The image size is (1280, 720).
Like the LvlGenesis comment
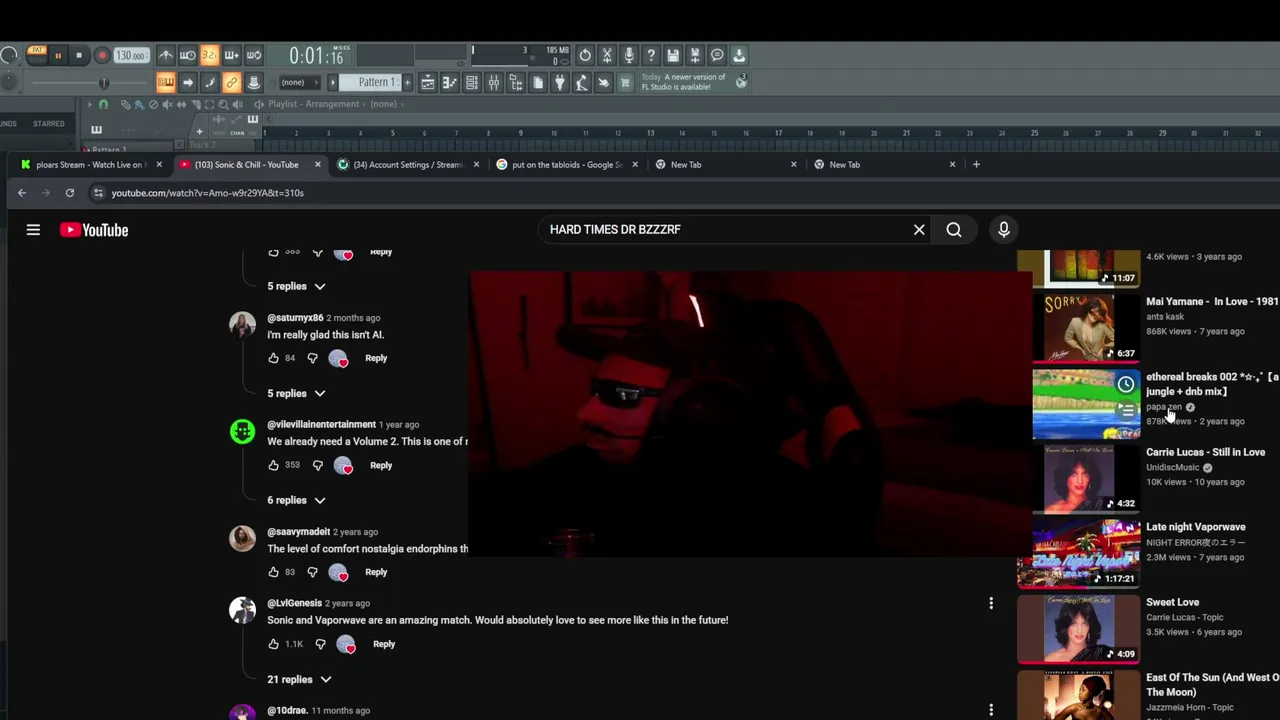pyautogui.click(x=273, y=644)
